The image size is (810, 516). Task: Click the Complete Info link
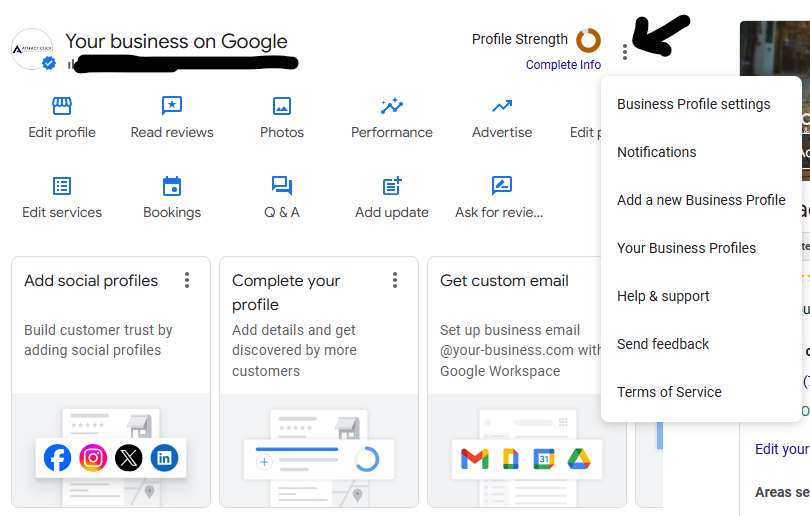coord(563,65)
